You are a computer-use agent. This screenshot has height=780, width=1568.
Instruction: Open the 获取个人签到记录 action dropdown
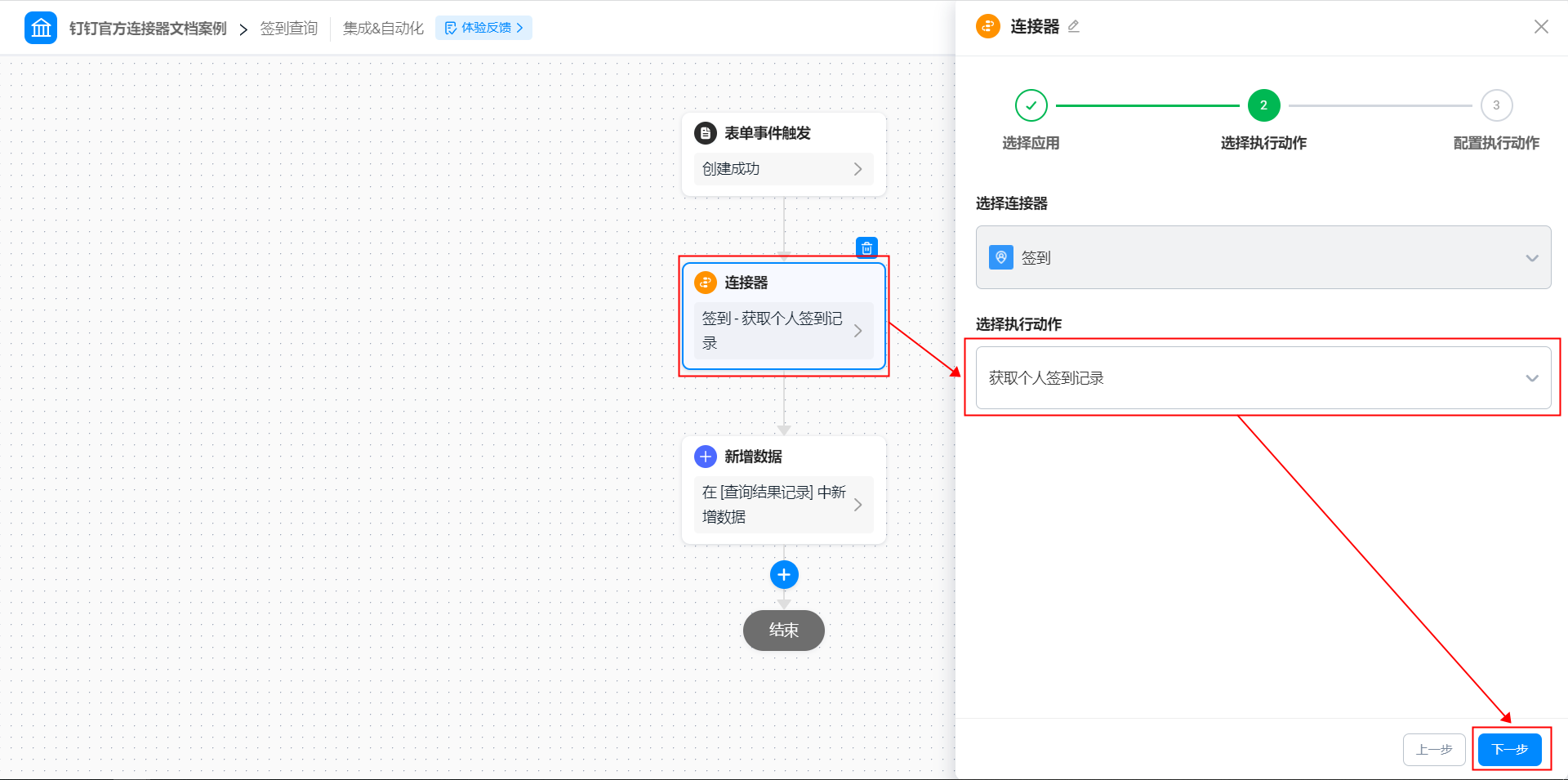(1263, 378)
